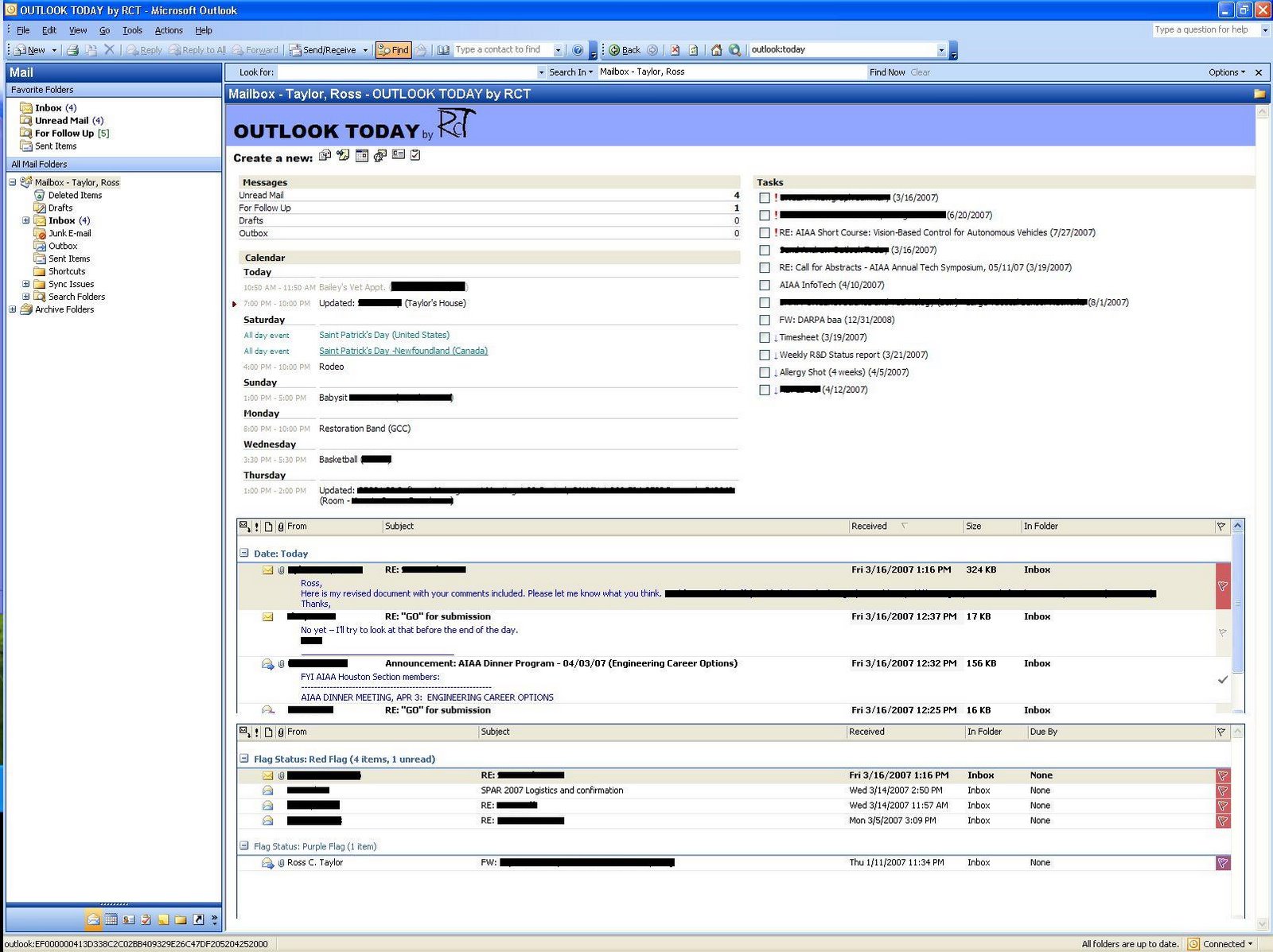The width and height of the screenshot is (1273, 952).
Task: Click the checkmark for AIAA Dinner Program message
Action: pos(1223,680)
